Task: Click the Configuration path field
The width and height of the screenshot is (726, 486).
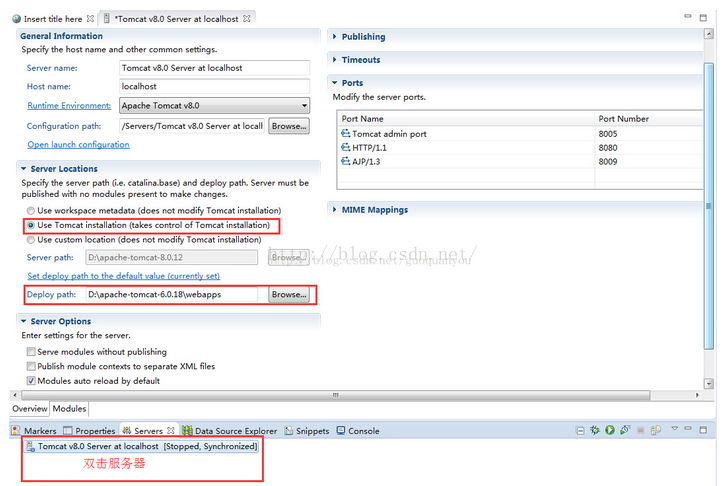Action: (x=192, y=126)
